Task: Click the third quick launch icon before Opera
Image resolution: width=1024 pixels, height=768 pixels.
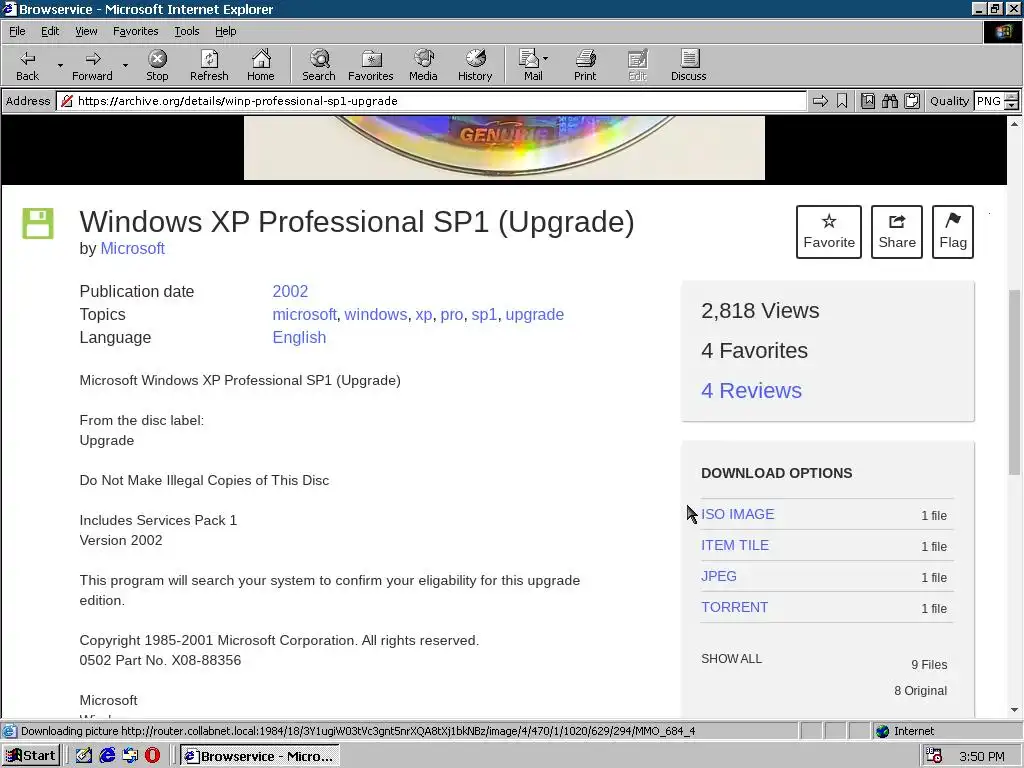Action: [130, 756]
